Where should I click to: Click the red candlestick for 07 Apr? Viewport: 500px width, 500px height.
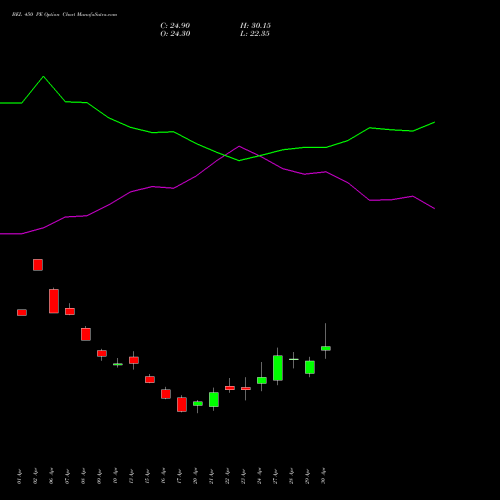pyautogui.click(x=70, y=311)
